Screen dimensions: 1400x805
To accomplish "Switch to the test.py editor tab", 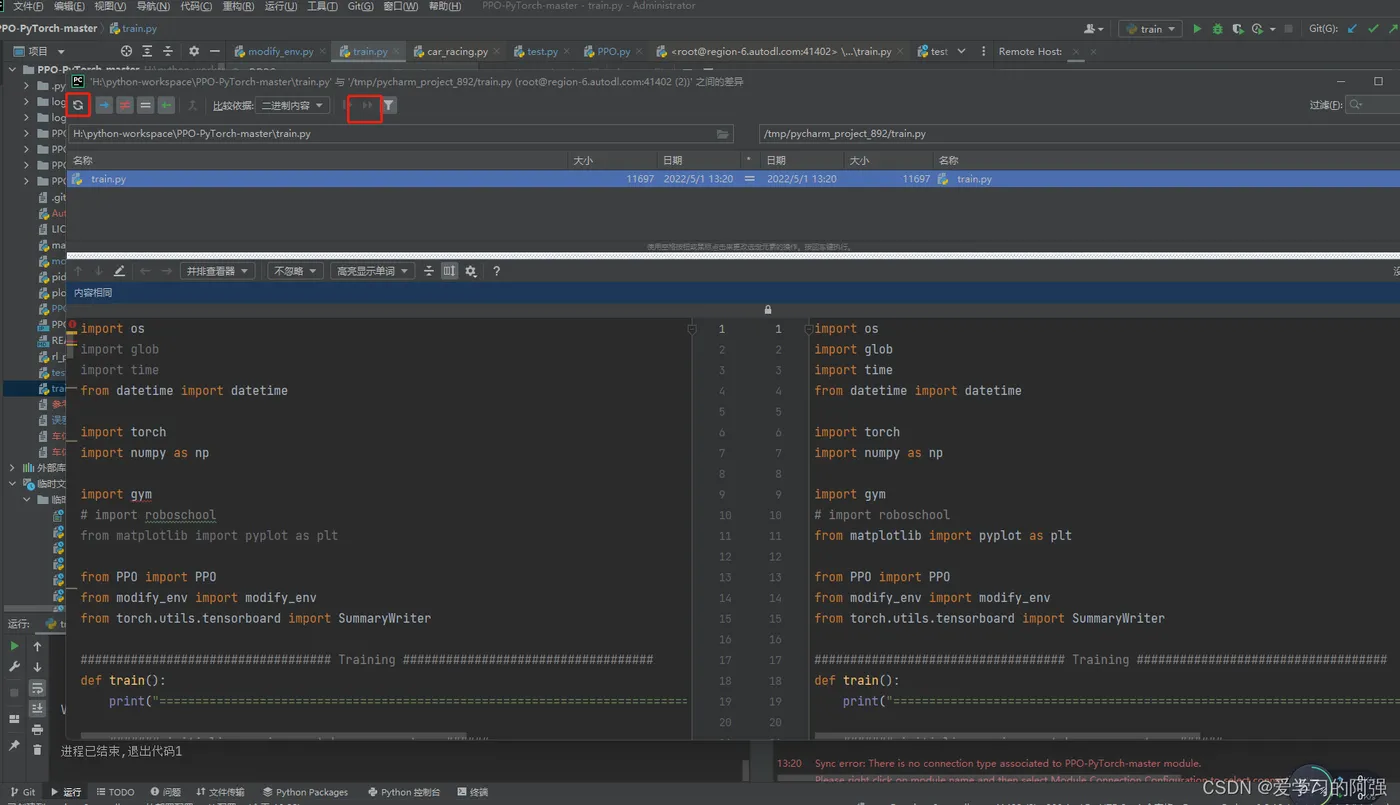I will tap(542, 51).
